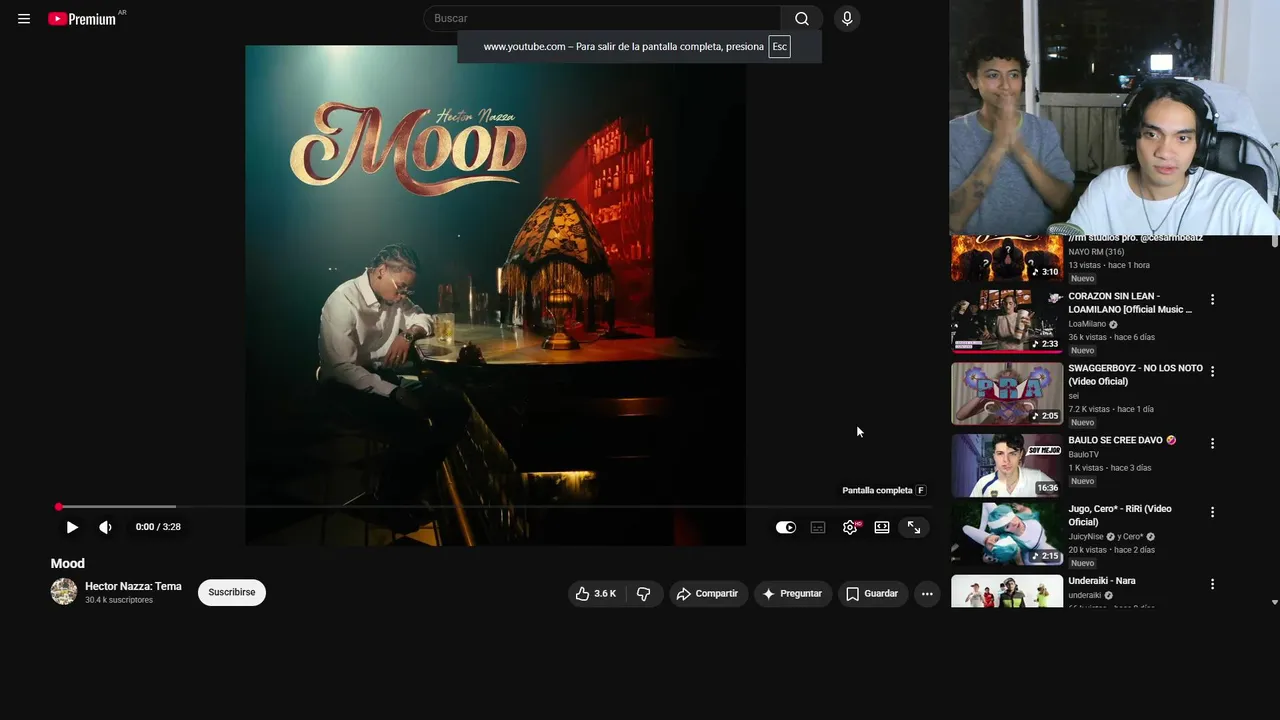Open CORAZON SIN LEAN thumbnail
The height and width of the screenshot is (720, 1280).
[x=1007, y=321]
